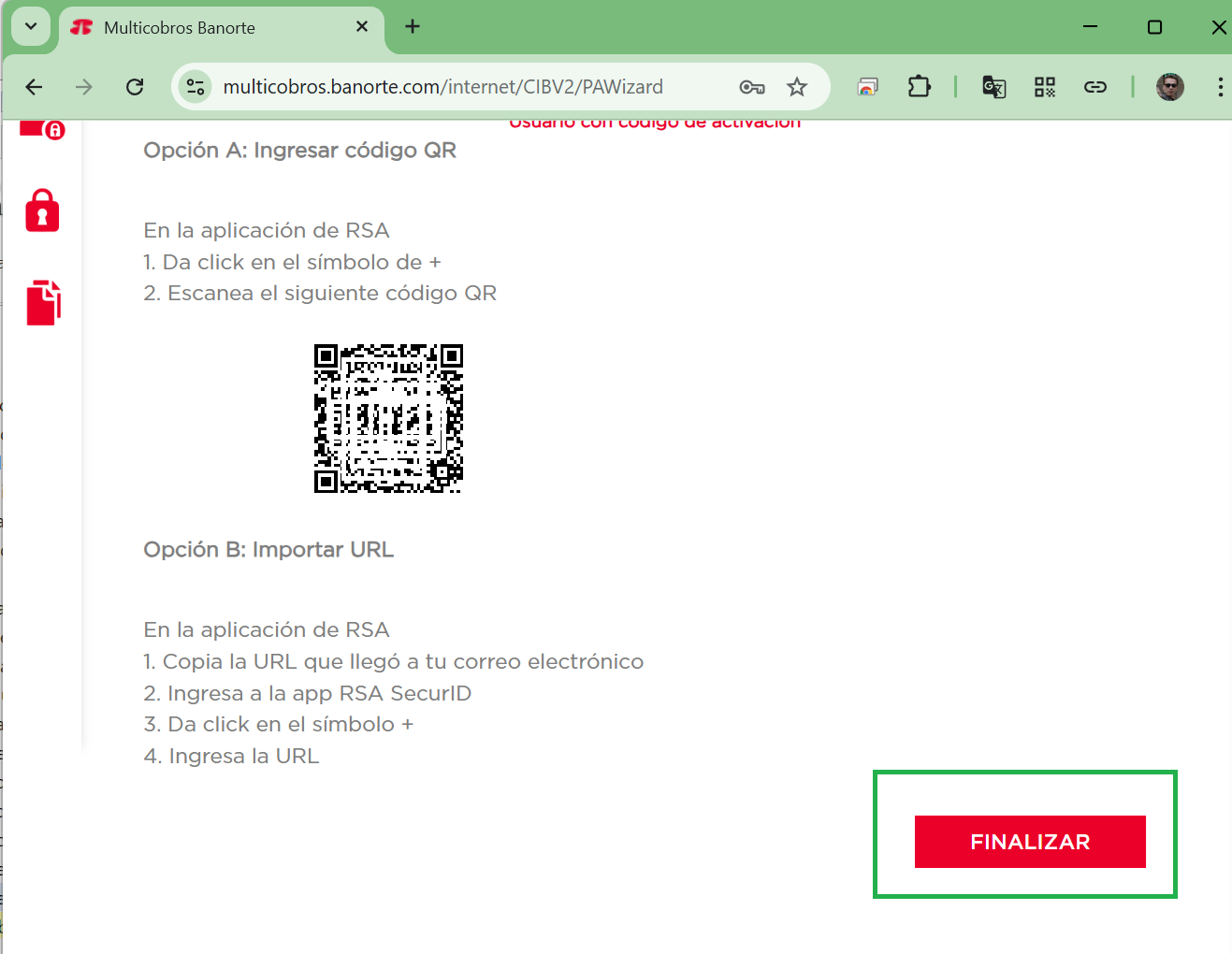View site information in the address bar

tap(196, 87)
